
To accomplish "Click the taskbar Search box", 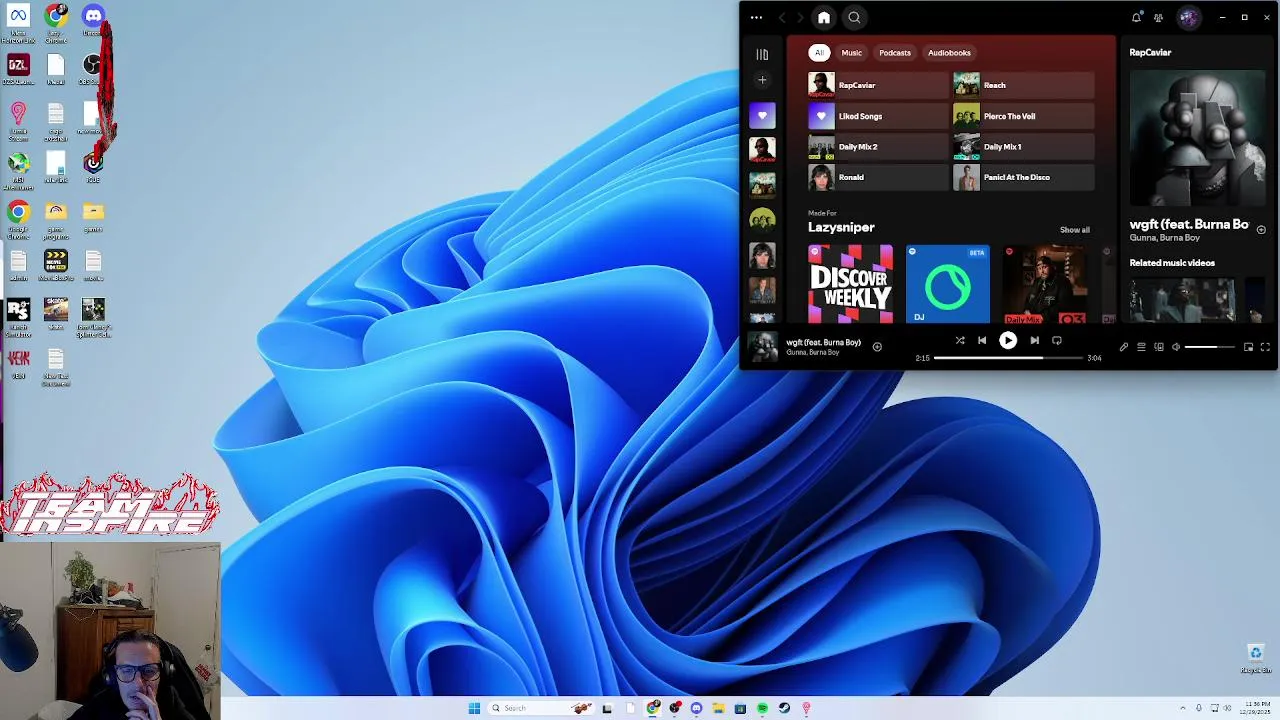I will (x=541, y=708).
